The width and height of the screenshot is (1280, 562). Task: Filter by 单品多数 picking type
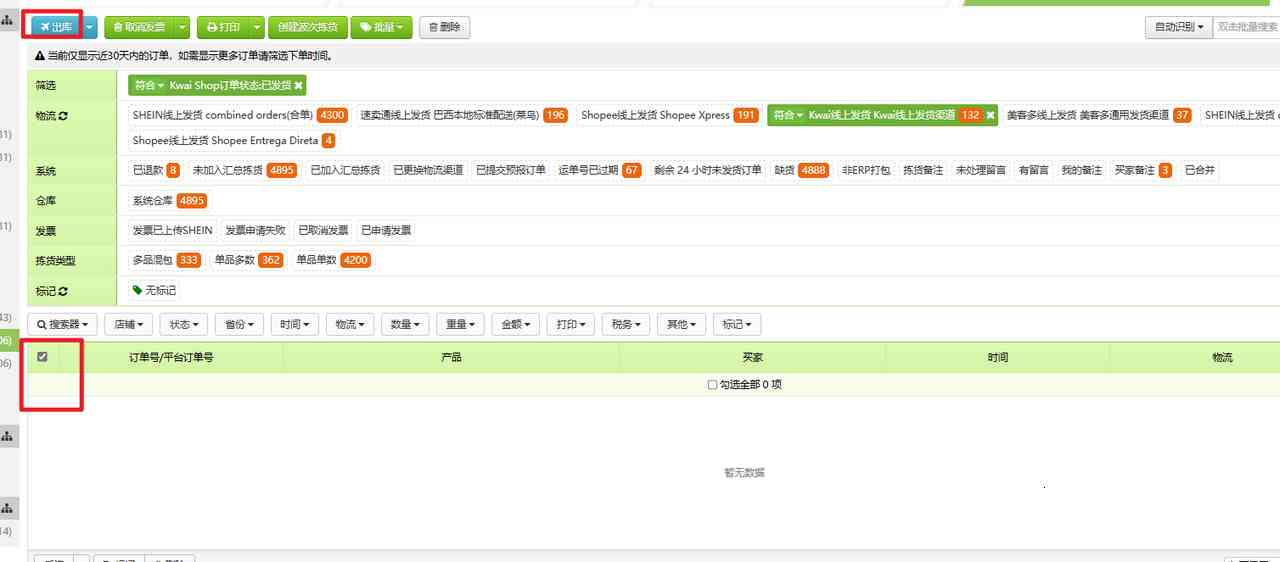point(248,260)
